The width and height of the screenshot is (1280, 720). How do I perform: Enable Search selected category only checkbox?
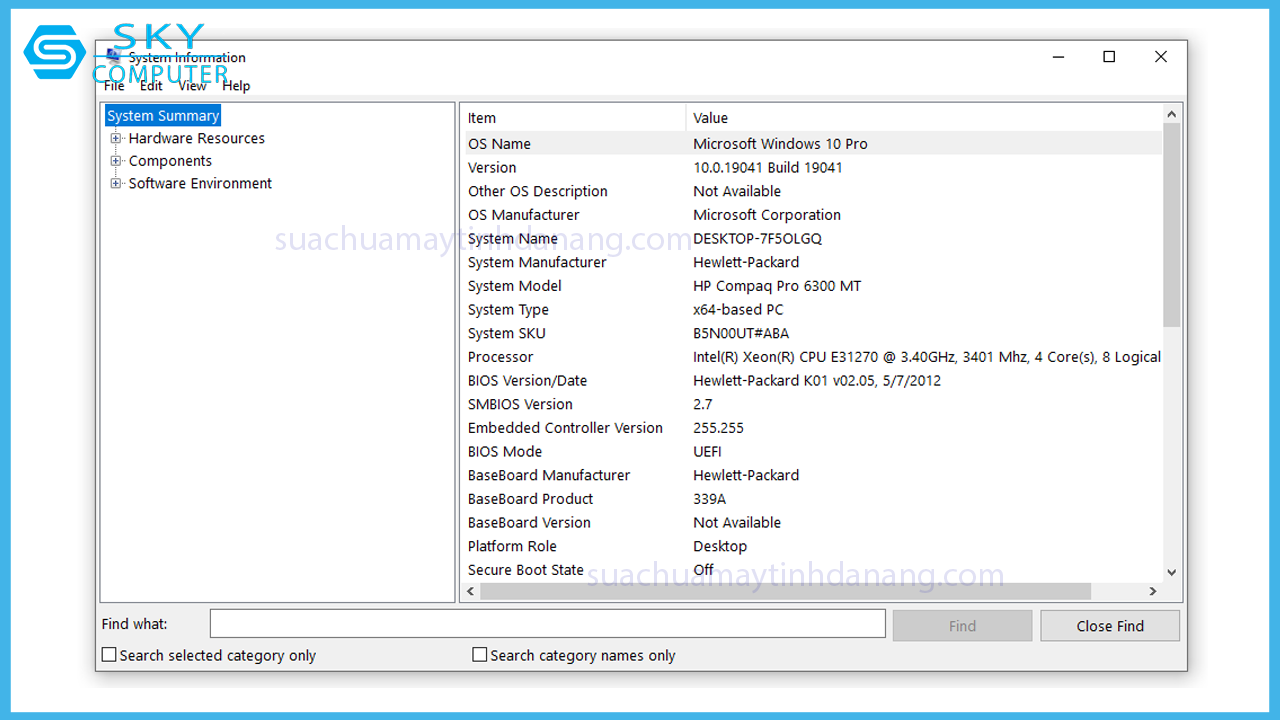pyautogui.click(x=110, y=655)
